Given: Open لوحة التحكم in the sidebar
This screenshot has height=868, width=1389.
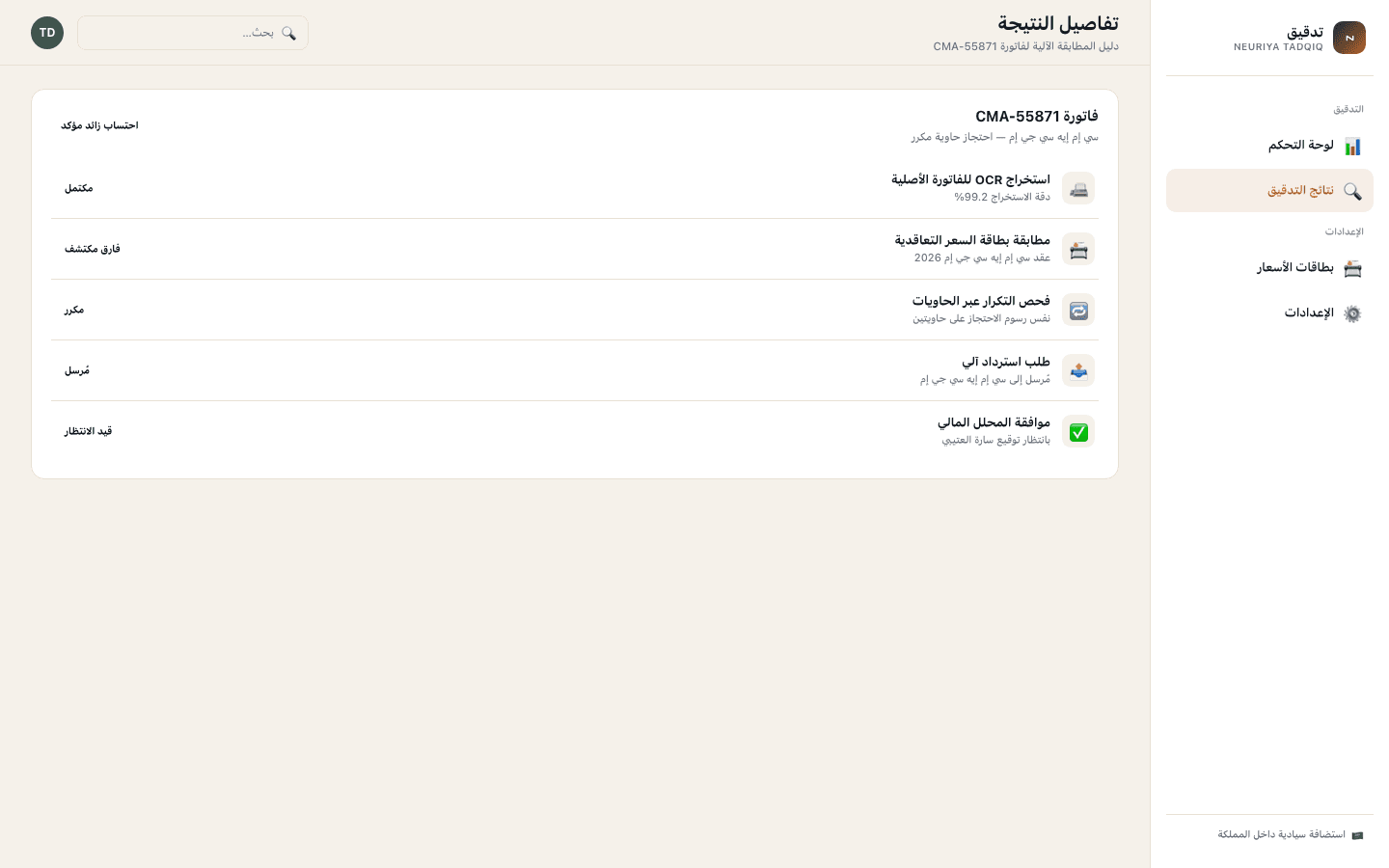Looking at the screenshot, I should tap(1269, 146).
